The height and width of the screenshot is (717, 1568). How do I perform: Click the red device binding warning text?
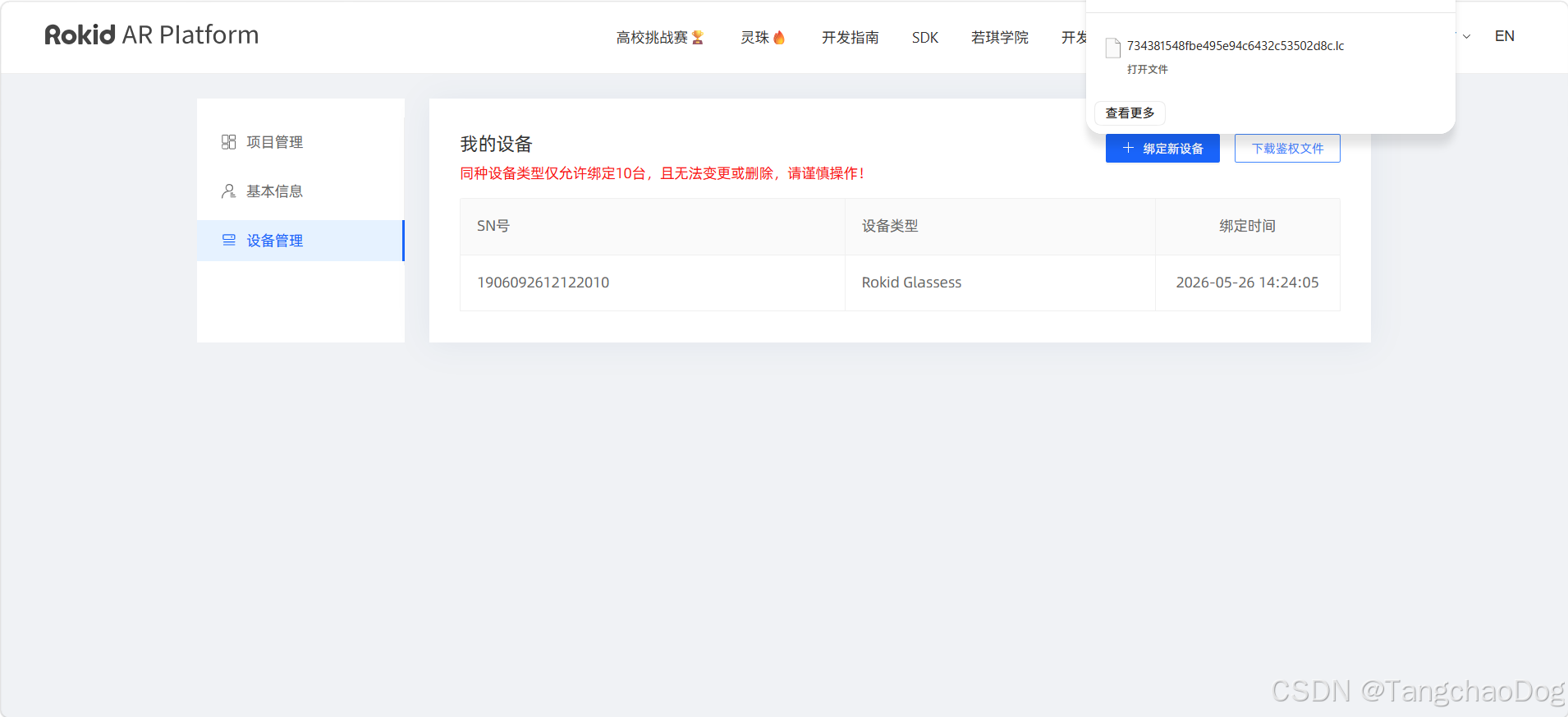click(662, 173)
